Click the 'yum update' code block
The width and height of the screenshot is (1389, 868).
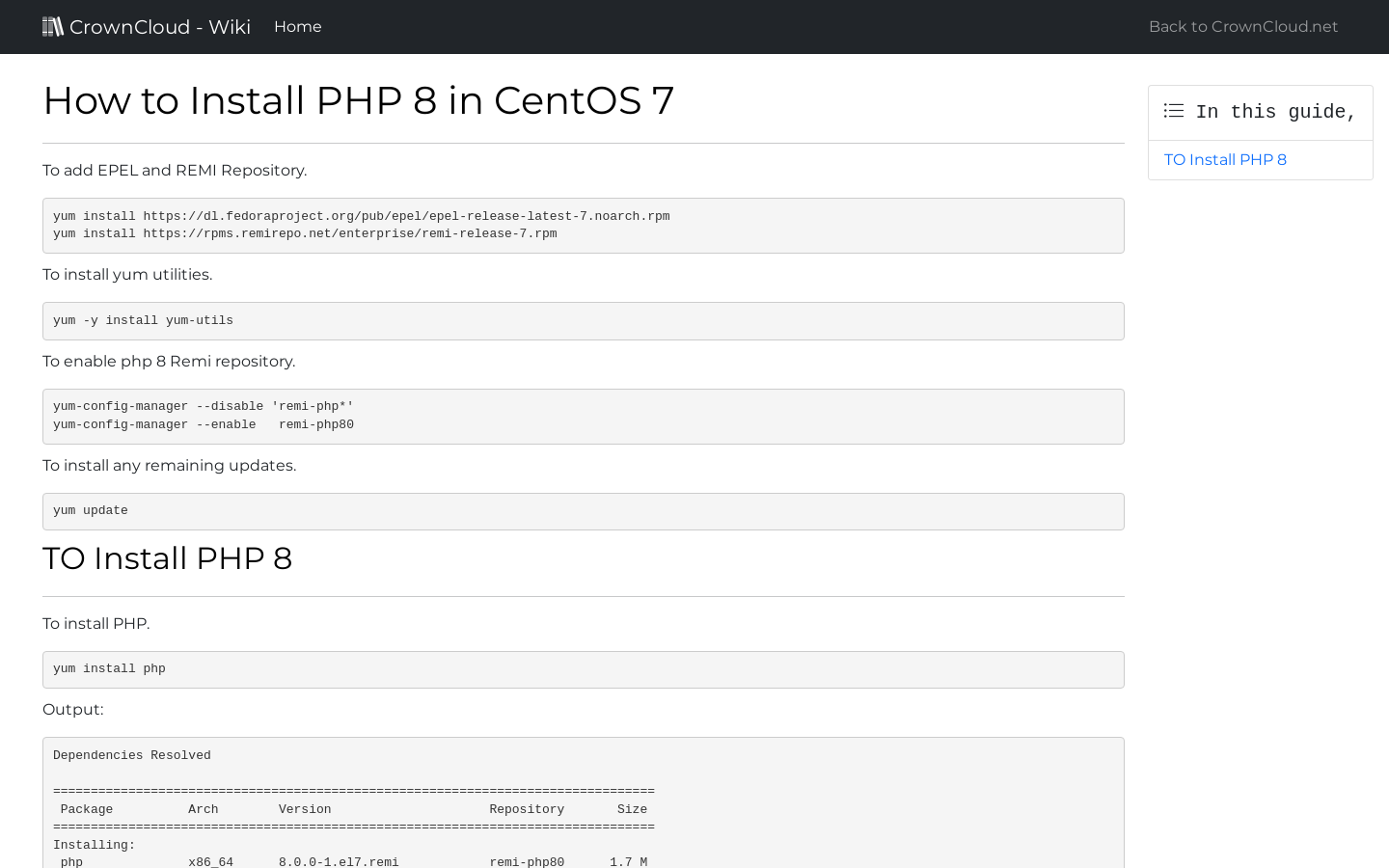click(x=583, y=510)
